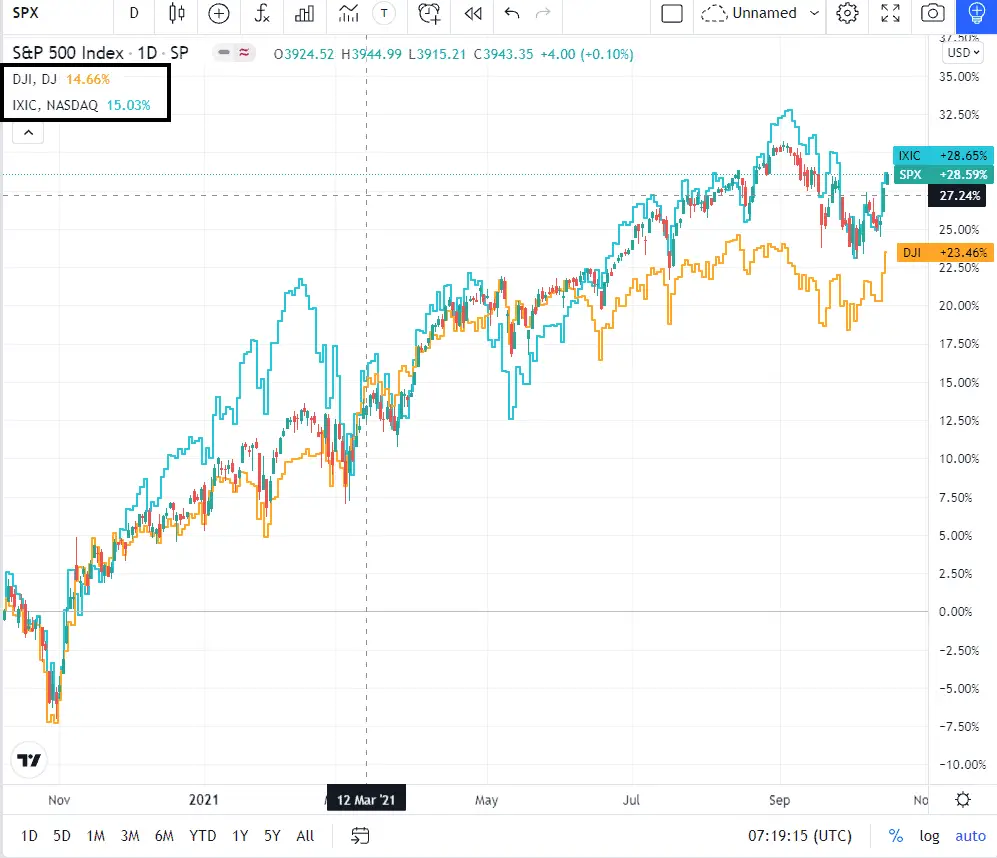
Task: Click the C3943.35 close value
Action: pyautogui.click(x=504, y=54)
